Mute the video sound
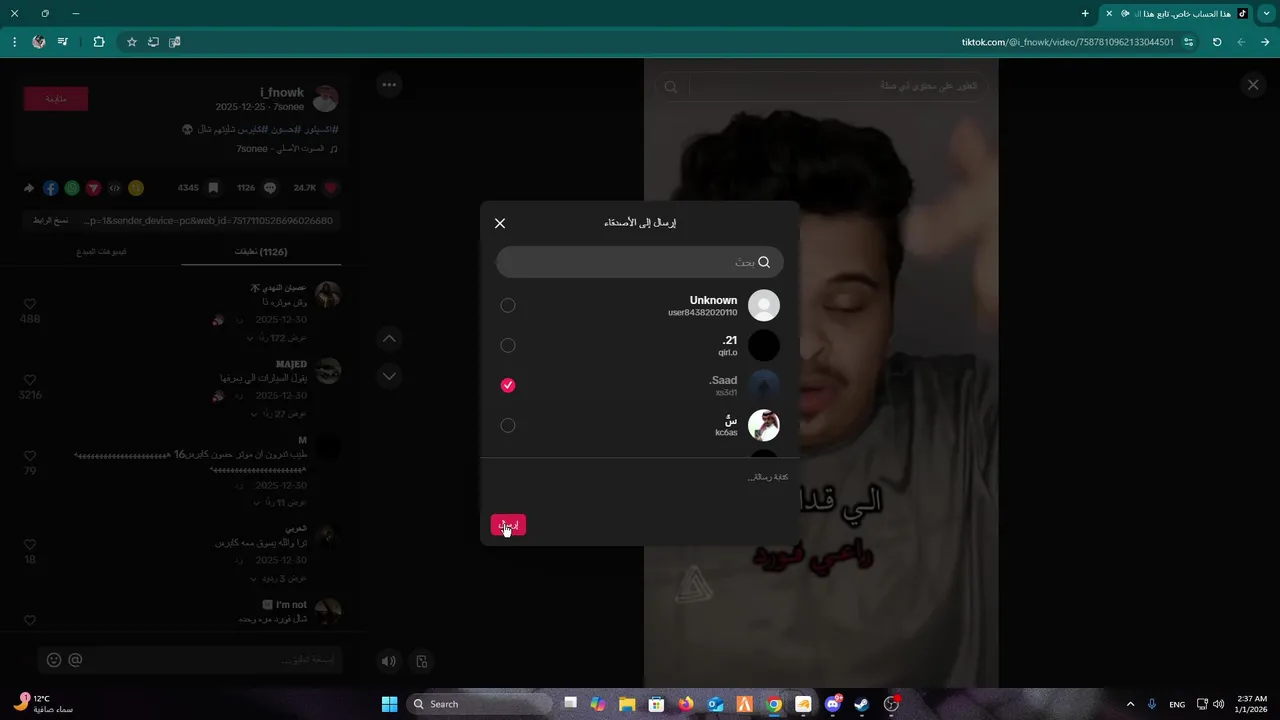Image resolution: width=1280 pixels, height=720 pixels. click(x=389, y=661)
